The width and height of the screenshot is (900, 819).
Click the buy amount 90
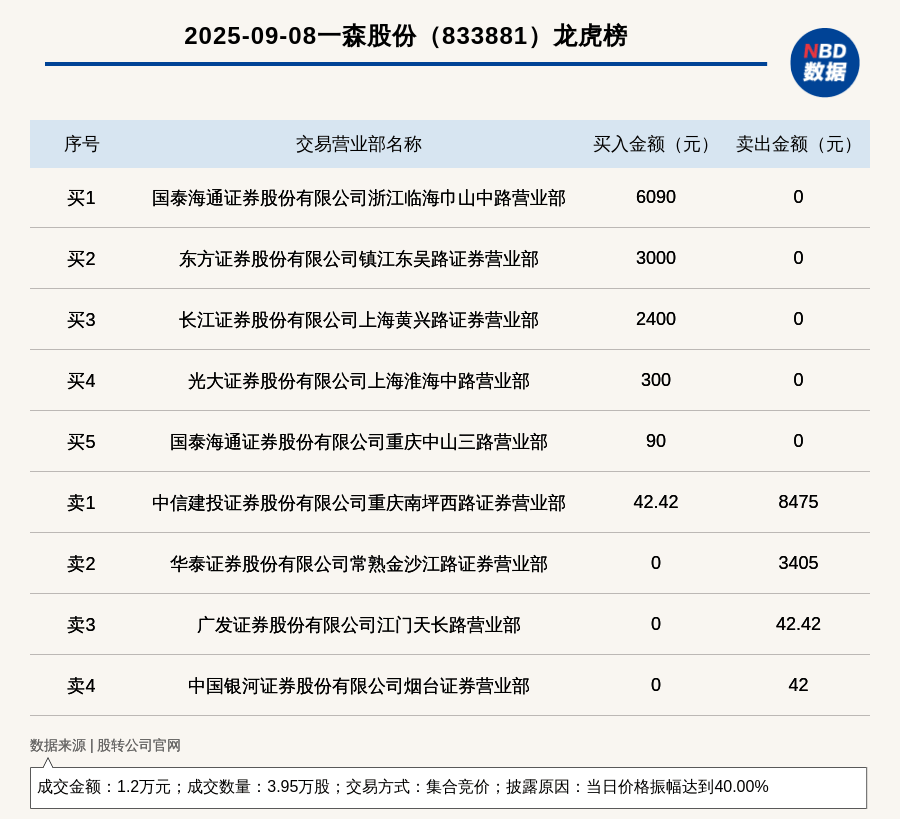click(655, 441)
